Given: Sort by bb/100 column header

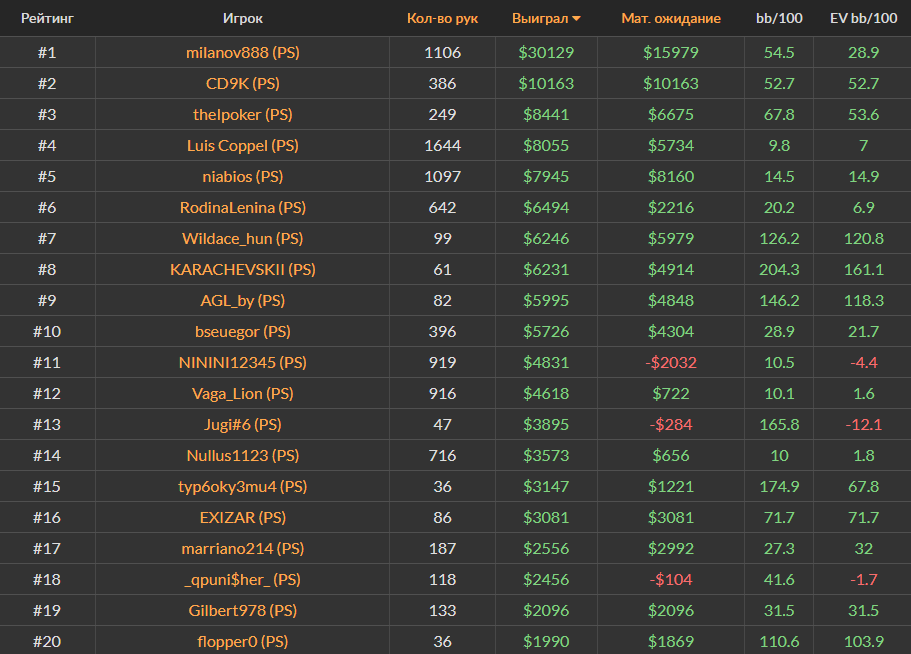Looking at the screenshot, I should (778, 18).
